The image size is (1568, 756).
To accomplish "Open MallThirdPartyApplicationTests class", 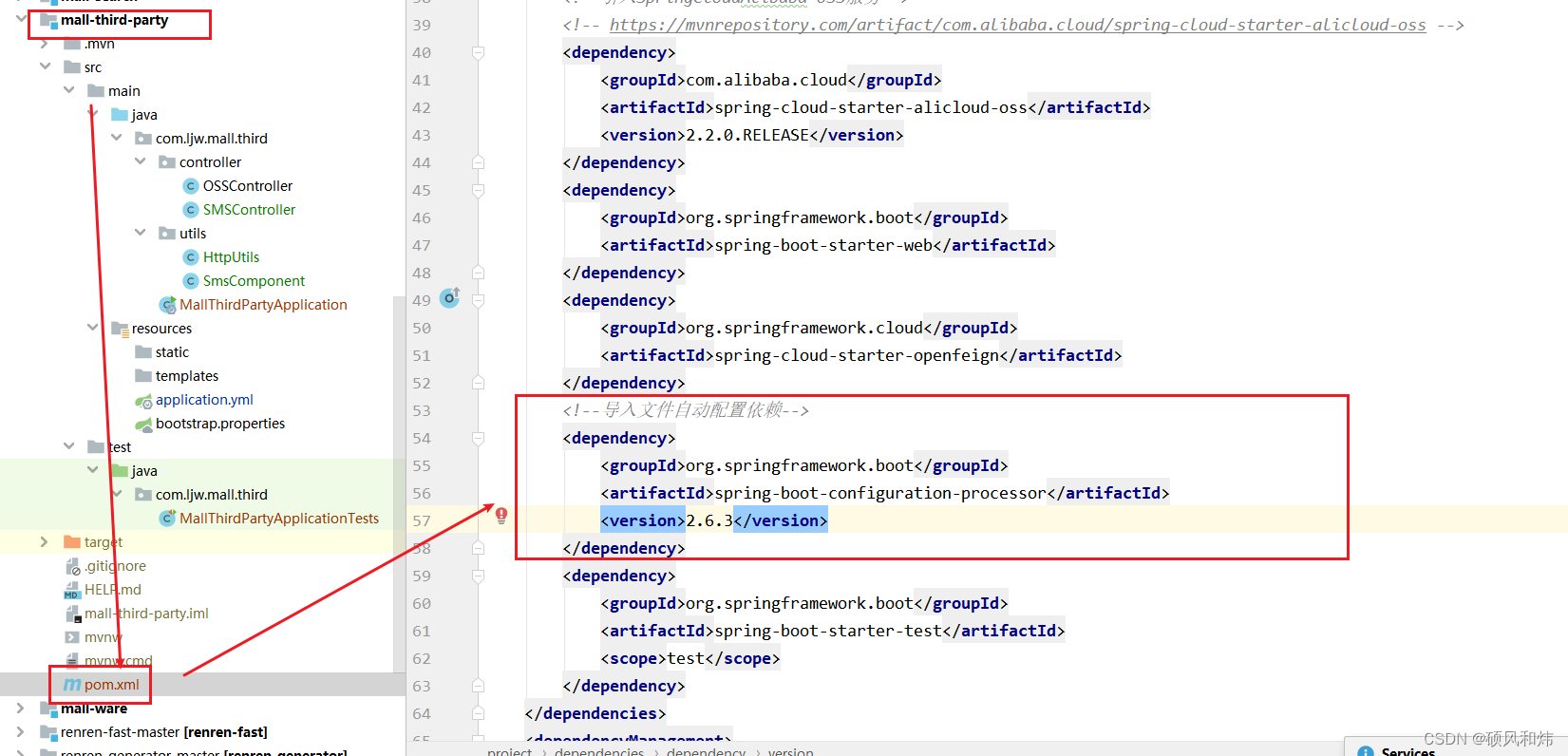I will click(279, 519).
